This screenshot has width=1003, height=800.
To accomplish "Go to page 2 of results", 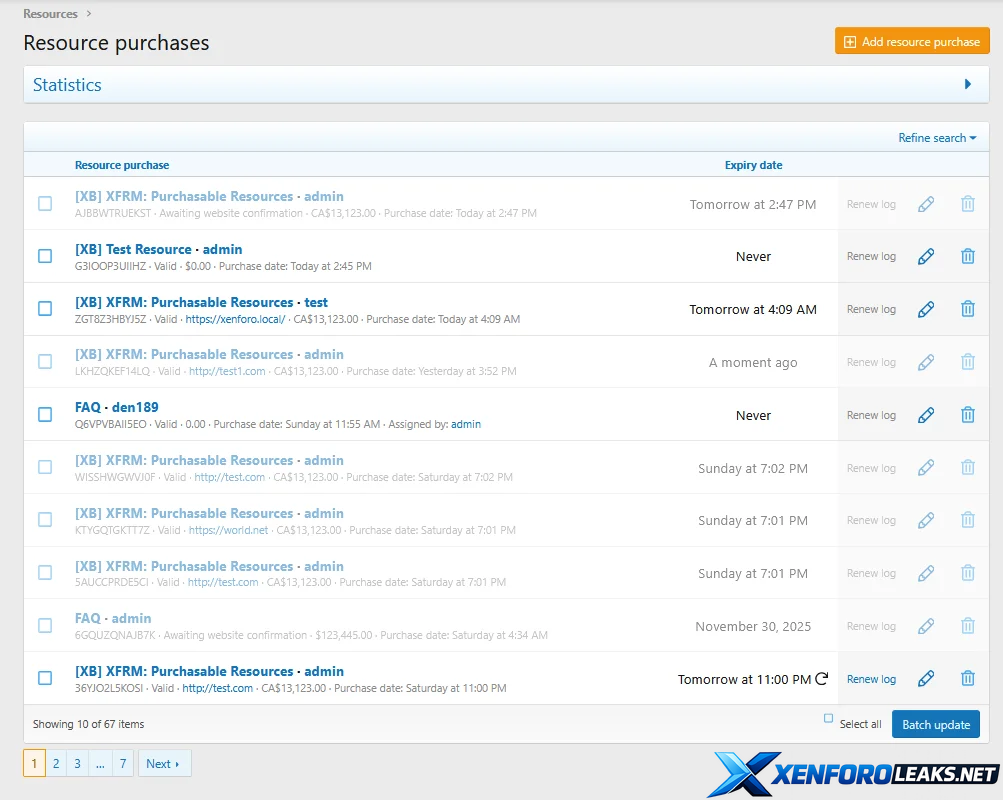I will [56, 764].
